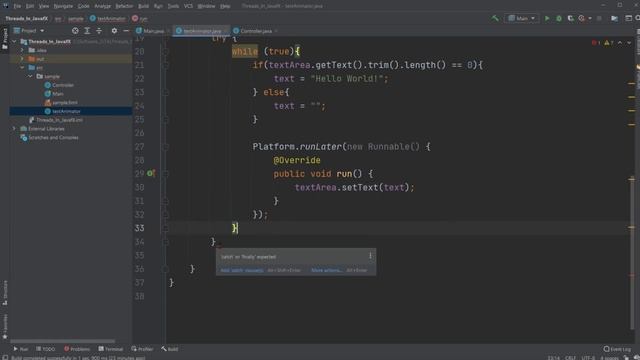
Task: Click the Threads_In_JavaFX.iml file in the tree
Action: (59, 120)
